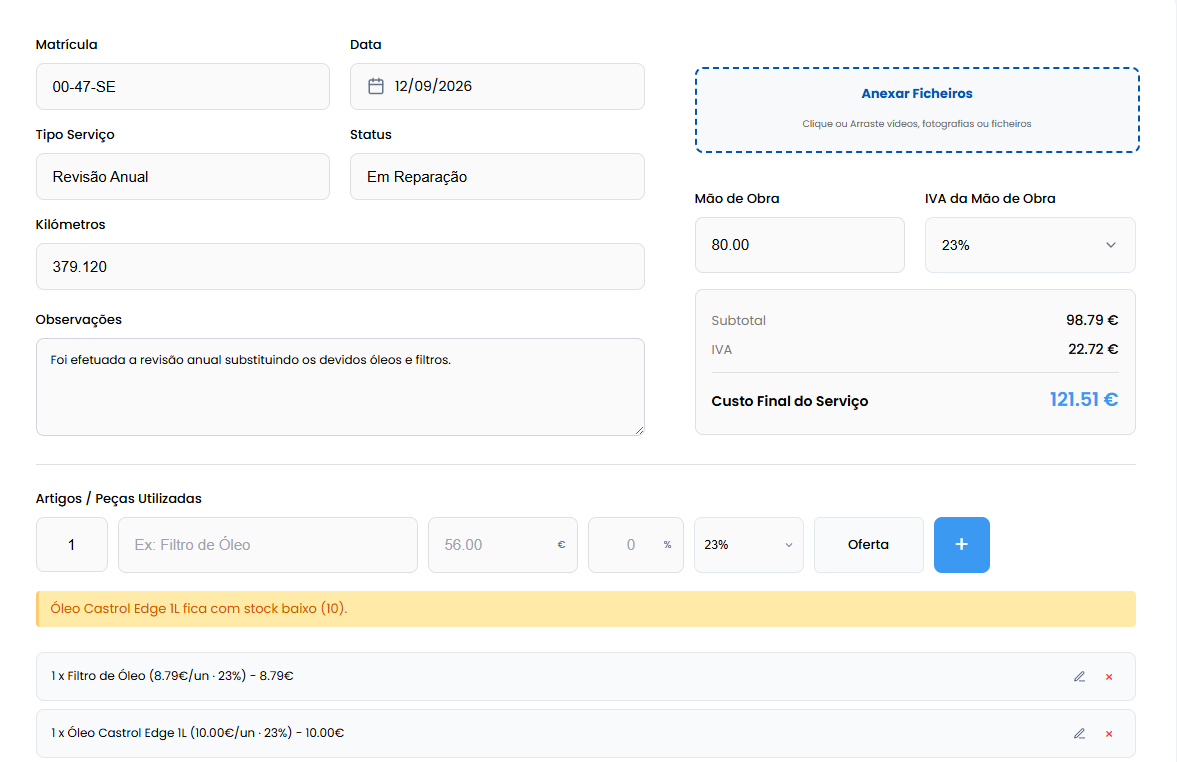Click the Artigos / Peças Utilizadas heading
1177x762 pixels.
pyautogui.click(x=119, y=498)
